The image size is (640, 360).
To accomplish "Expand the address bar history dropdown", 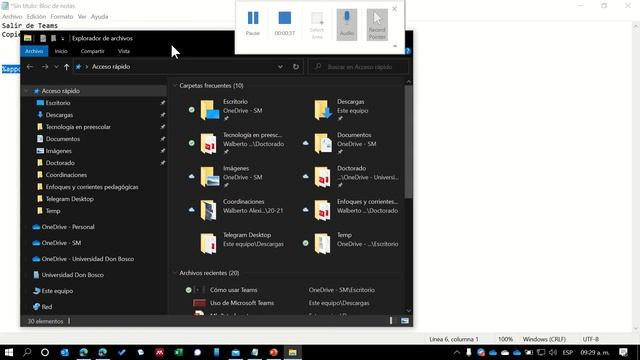I will [280, 67].
